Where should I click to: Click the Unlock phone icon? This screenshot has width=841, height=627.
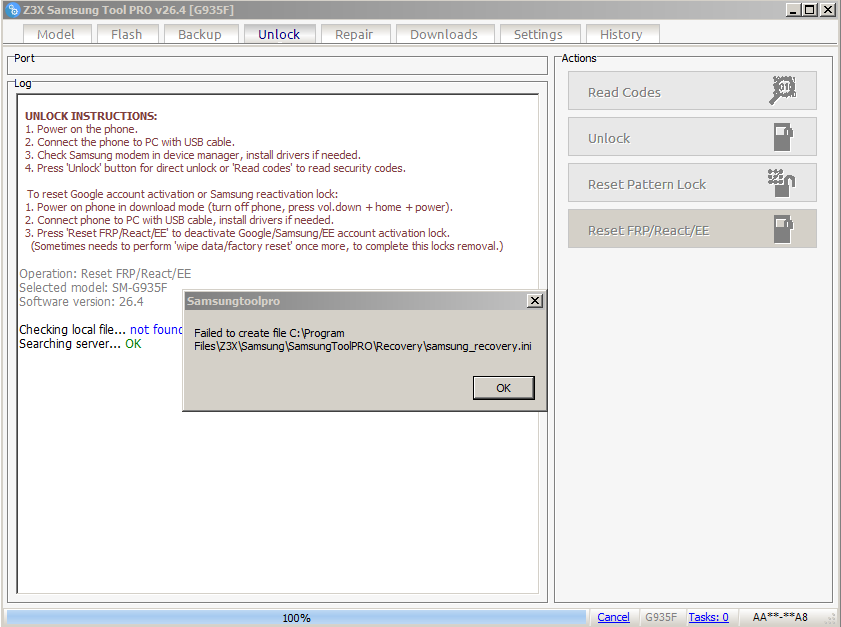coord(783,137)
